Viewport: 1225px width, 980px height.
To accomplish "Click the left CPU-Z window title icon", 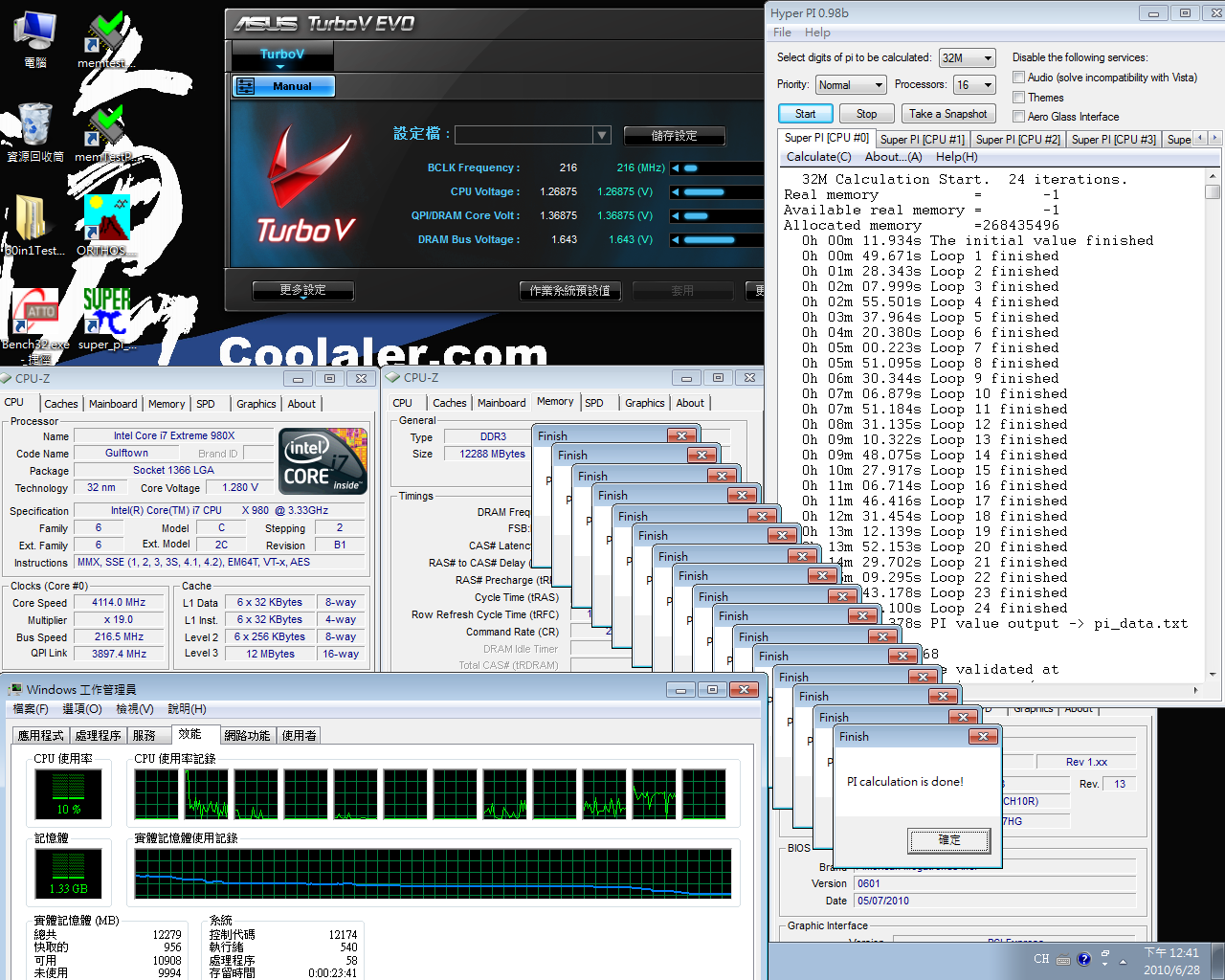I will (x=7, y=378).
